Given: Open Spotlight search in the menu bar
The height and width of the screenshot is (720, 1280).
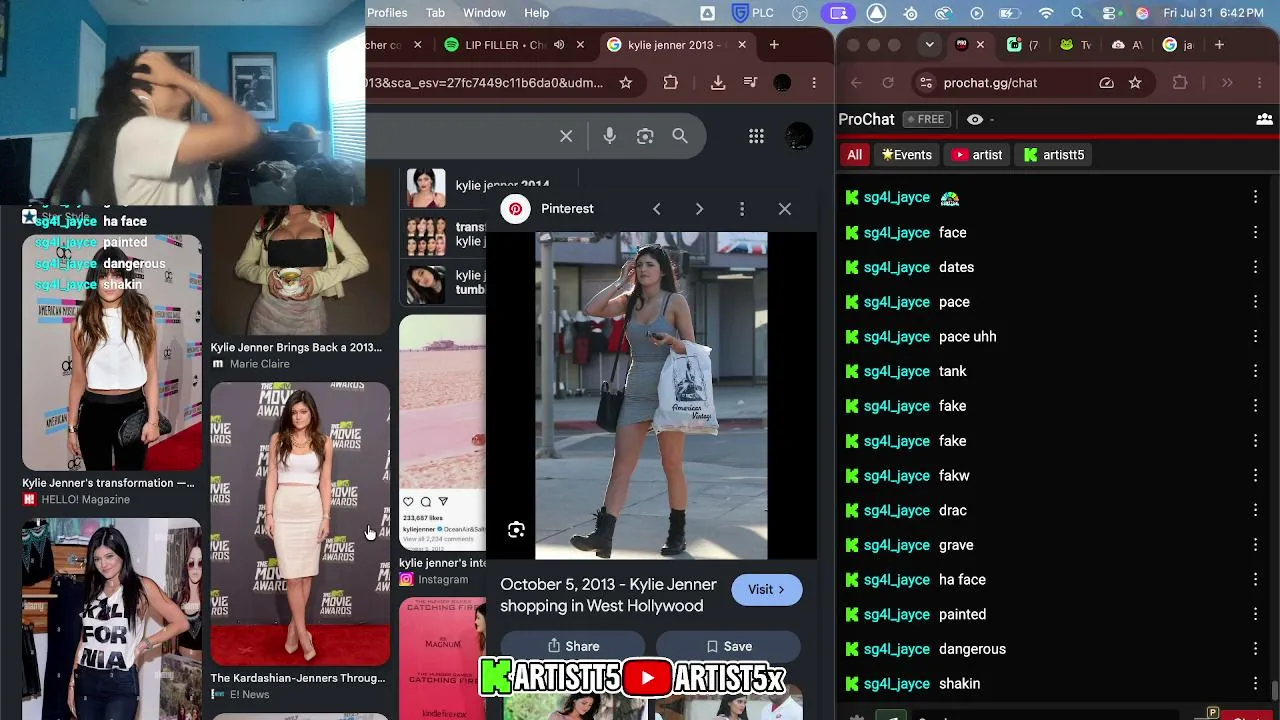Looking at the screenshot, I should (1077, 13).
